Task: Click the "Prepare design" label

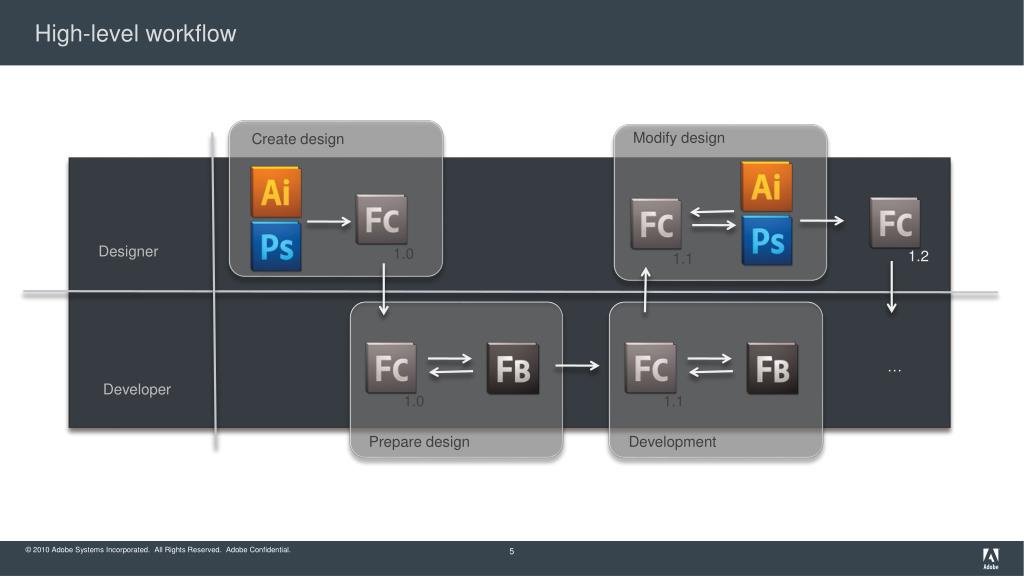Action: (x=419, y=442)
